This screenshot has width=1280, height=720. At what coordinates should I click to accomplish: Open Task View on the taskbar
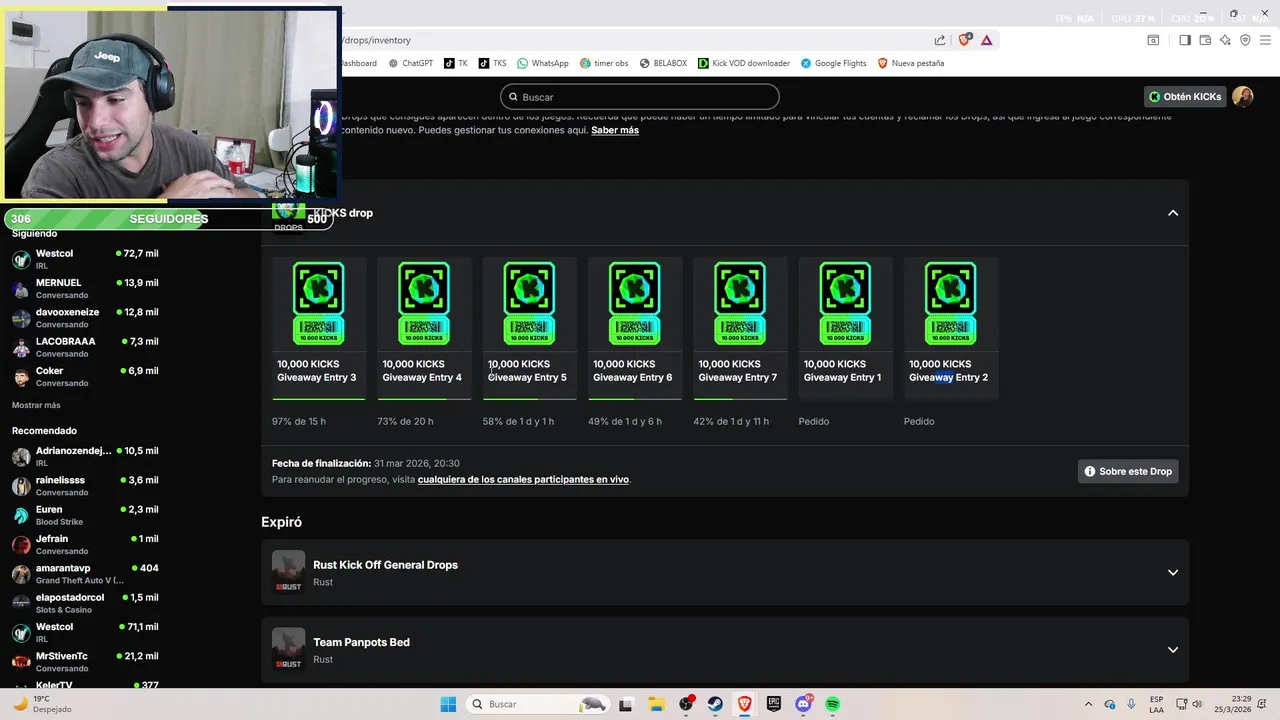coord(626,704)
